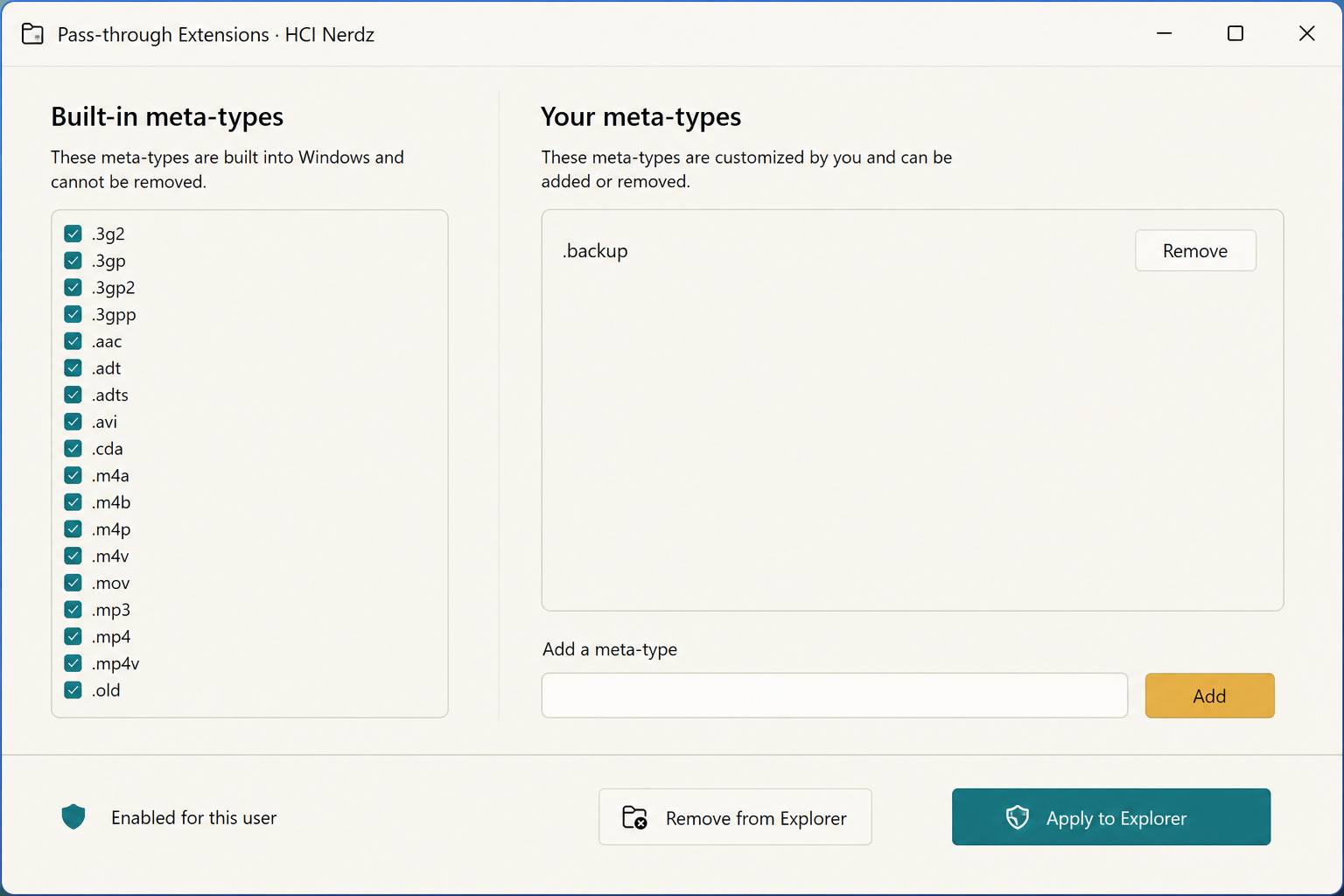Viewport: 1344px width, 896px height.
Task: Uncheck the .3g2 checkbox
Action: coord(73,234)
